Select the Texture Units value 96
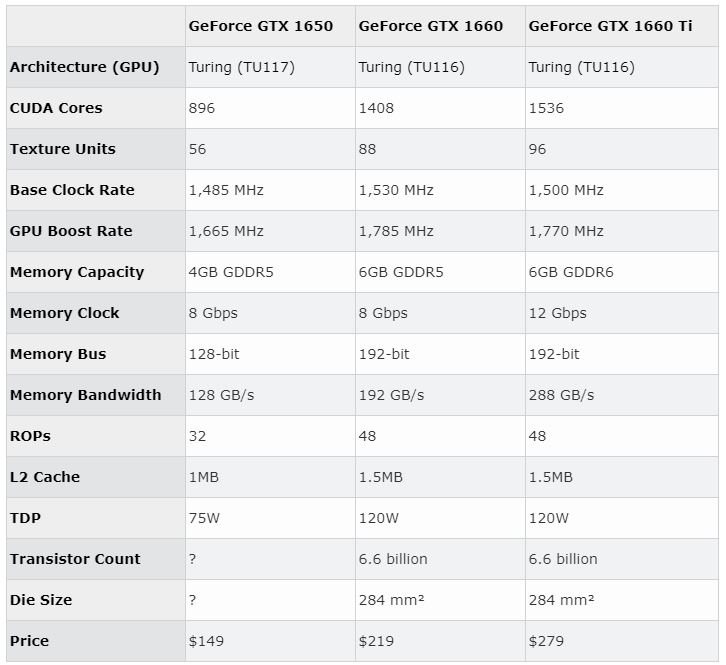 point(538,149)
